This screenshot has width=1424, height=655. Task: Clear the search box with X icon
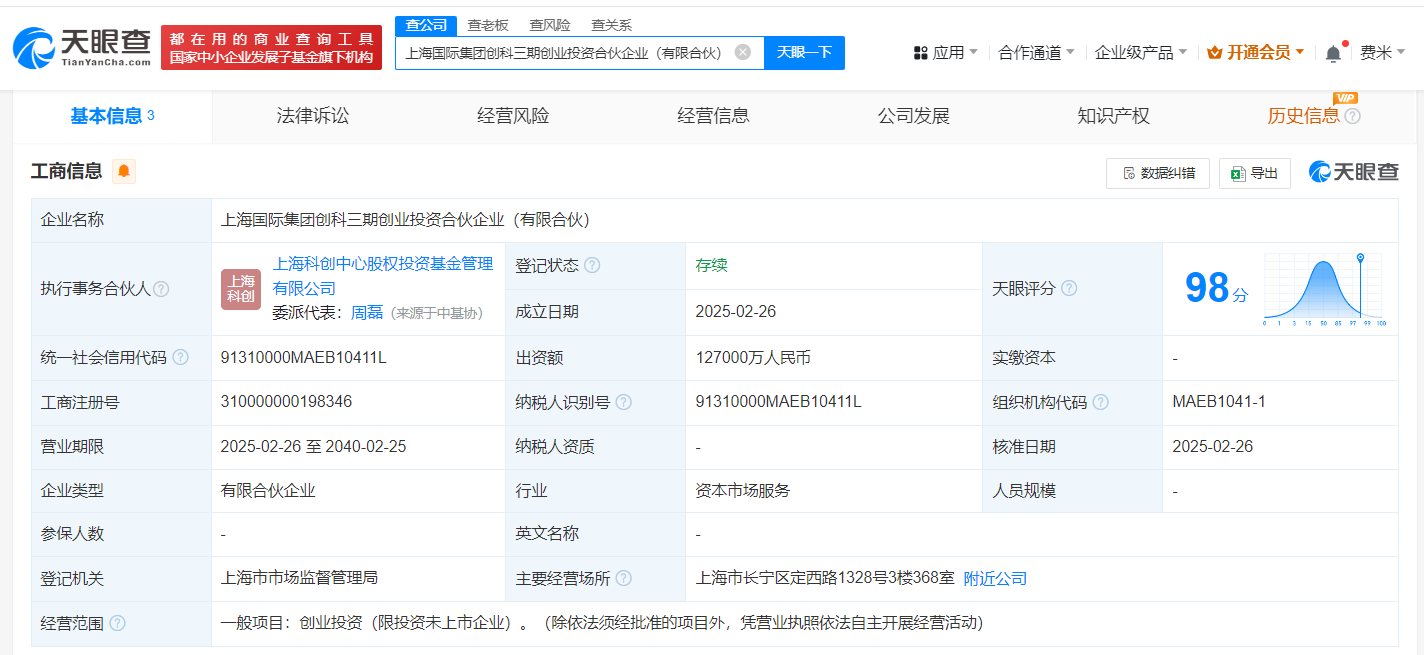point(742,52)
